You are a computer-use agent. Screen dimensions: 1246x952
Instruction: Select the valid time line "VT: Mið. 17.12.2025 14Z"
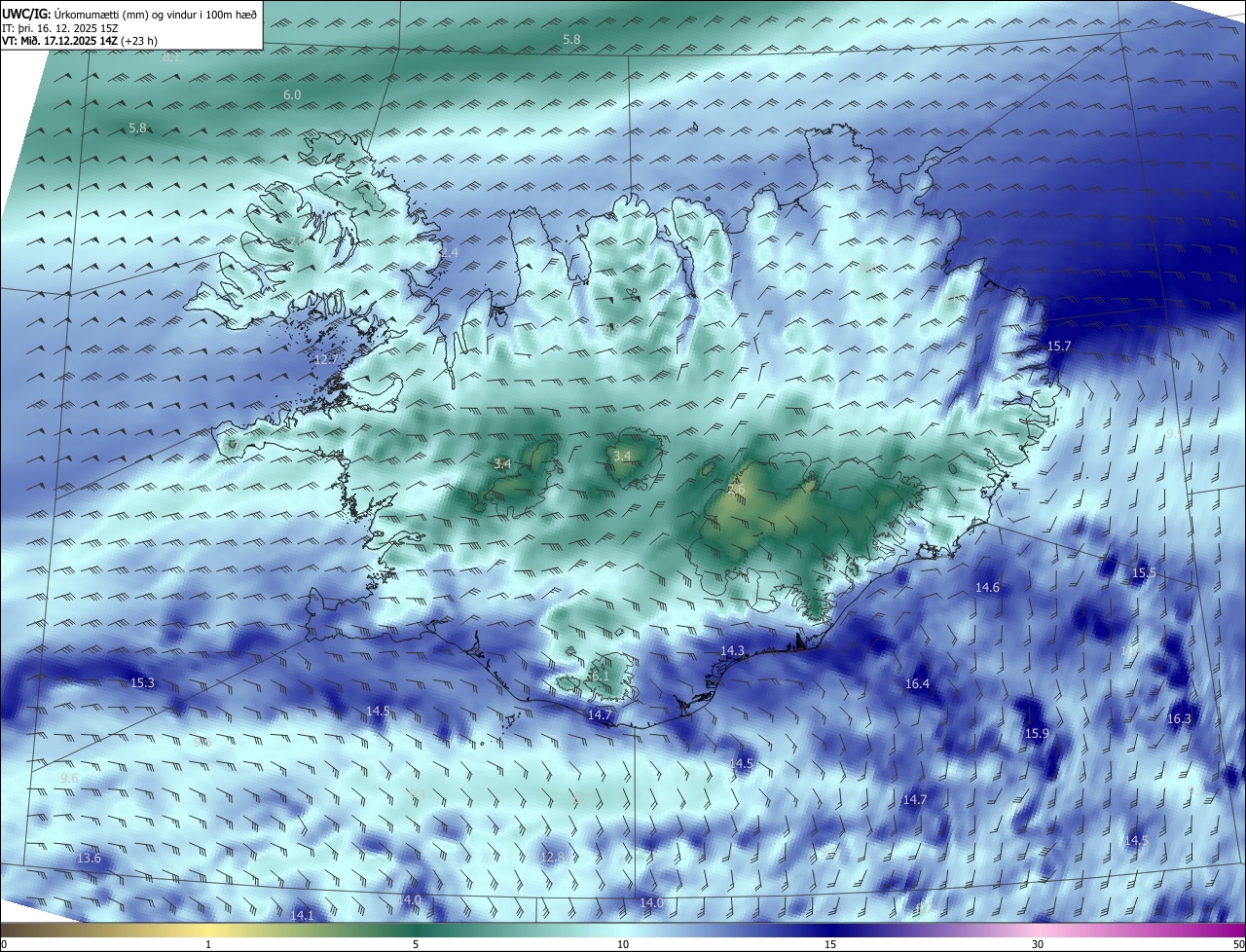(59, 41)
